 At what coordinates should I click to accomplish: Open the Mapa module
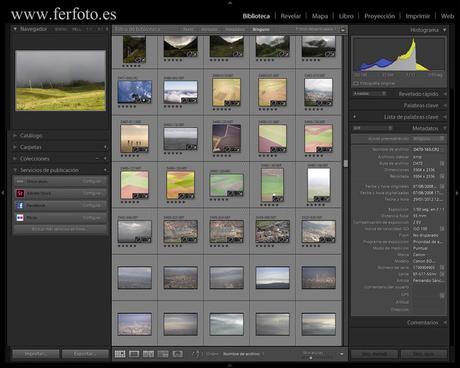320,16
